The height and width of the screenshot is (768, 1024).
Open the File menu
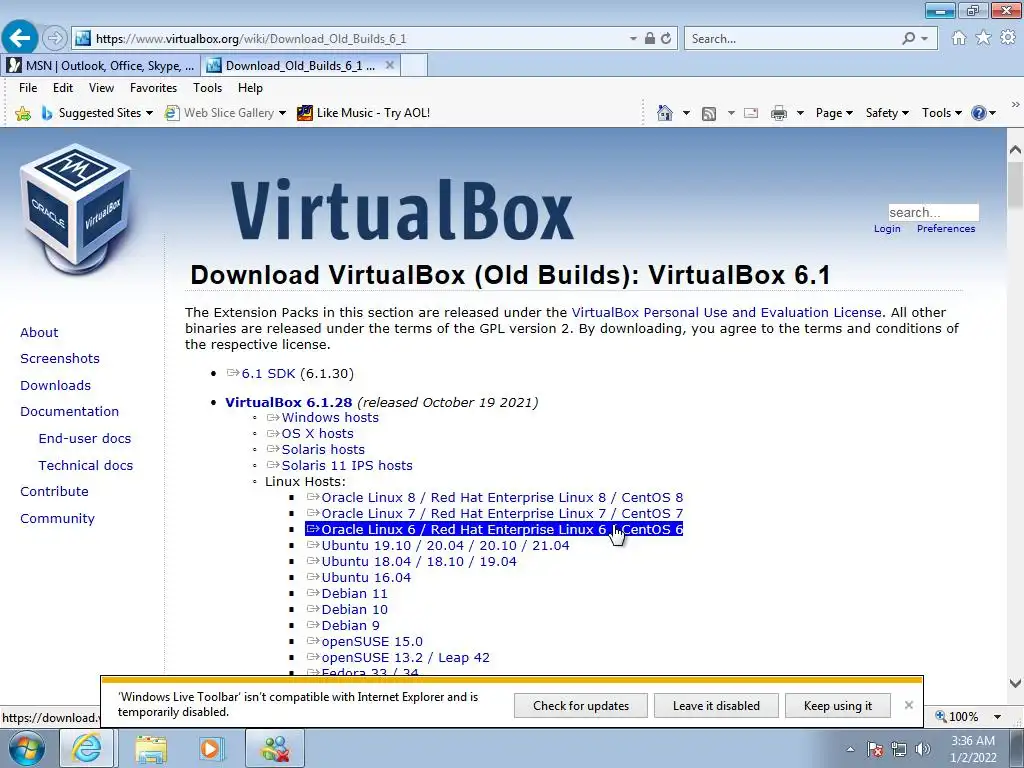(28, 88)
